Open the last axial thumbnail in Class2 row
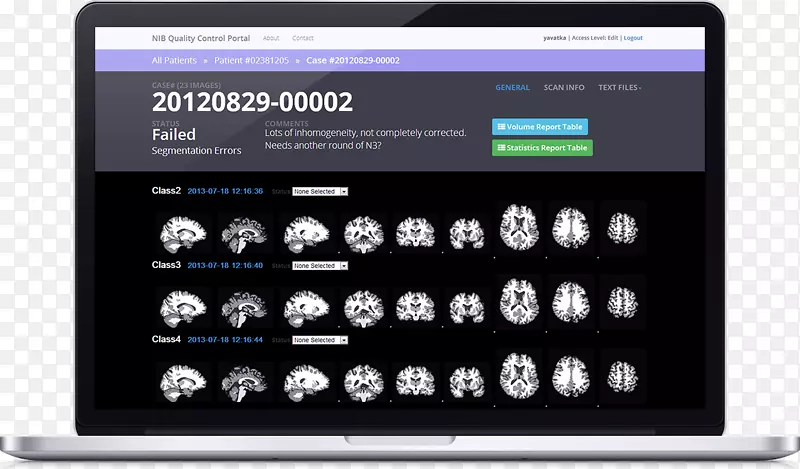 point(622,228)
